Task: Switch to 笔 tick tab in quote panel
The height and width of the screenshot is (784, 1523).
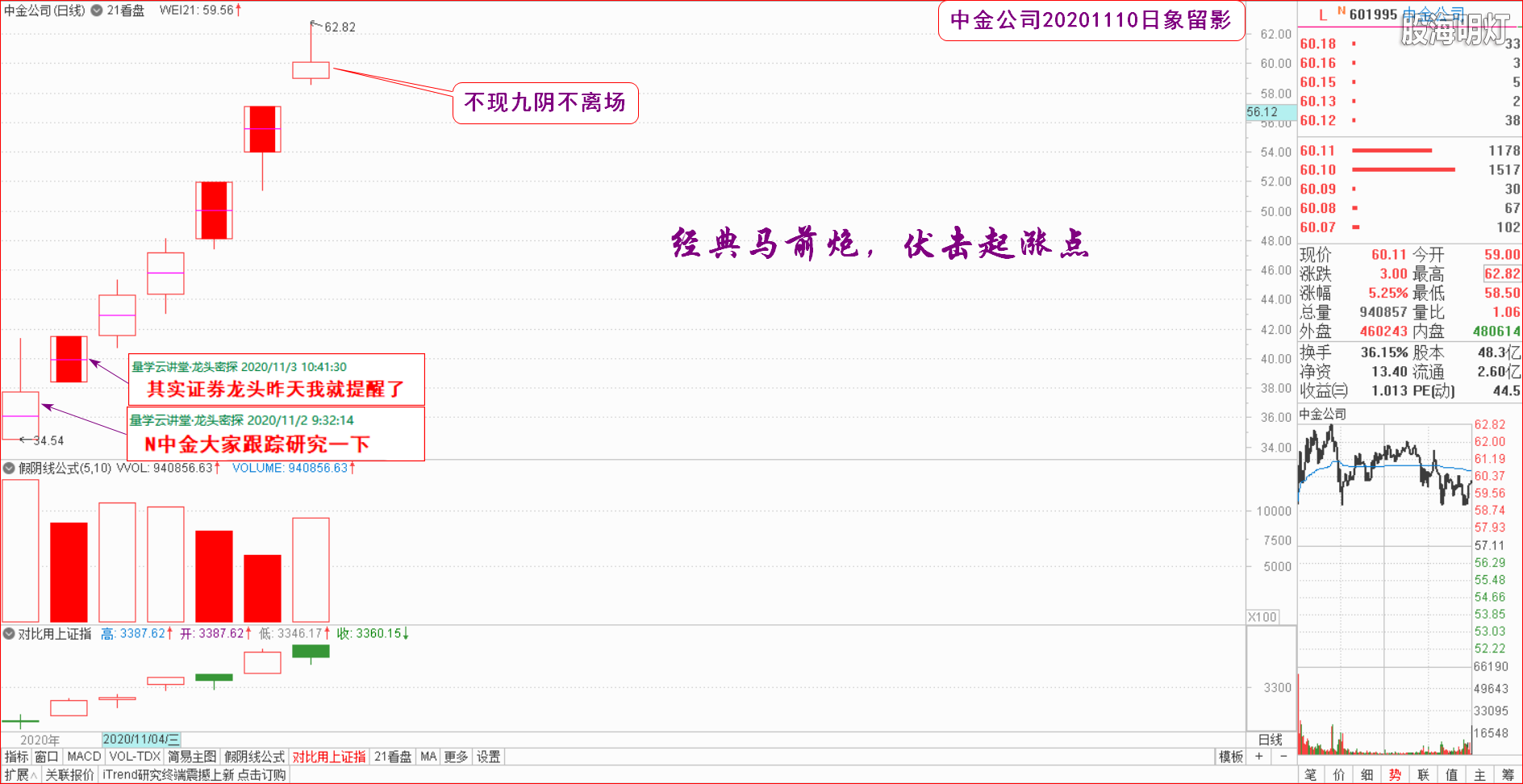Action: 1311,775
